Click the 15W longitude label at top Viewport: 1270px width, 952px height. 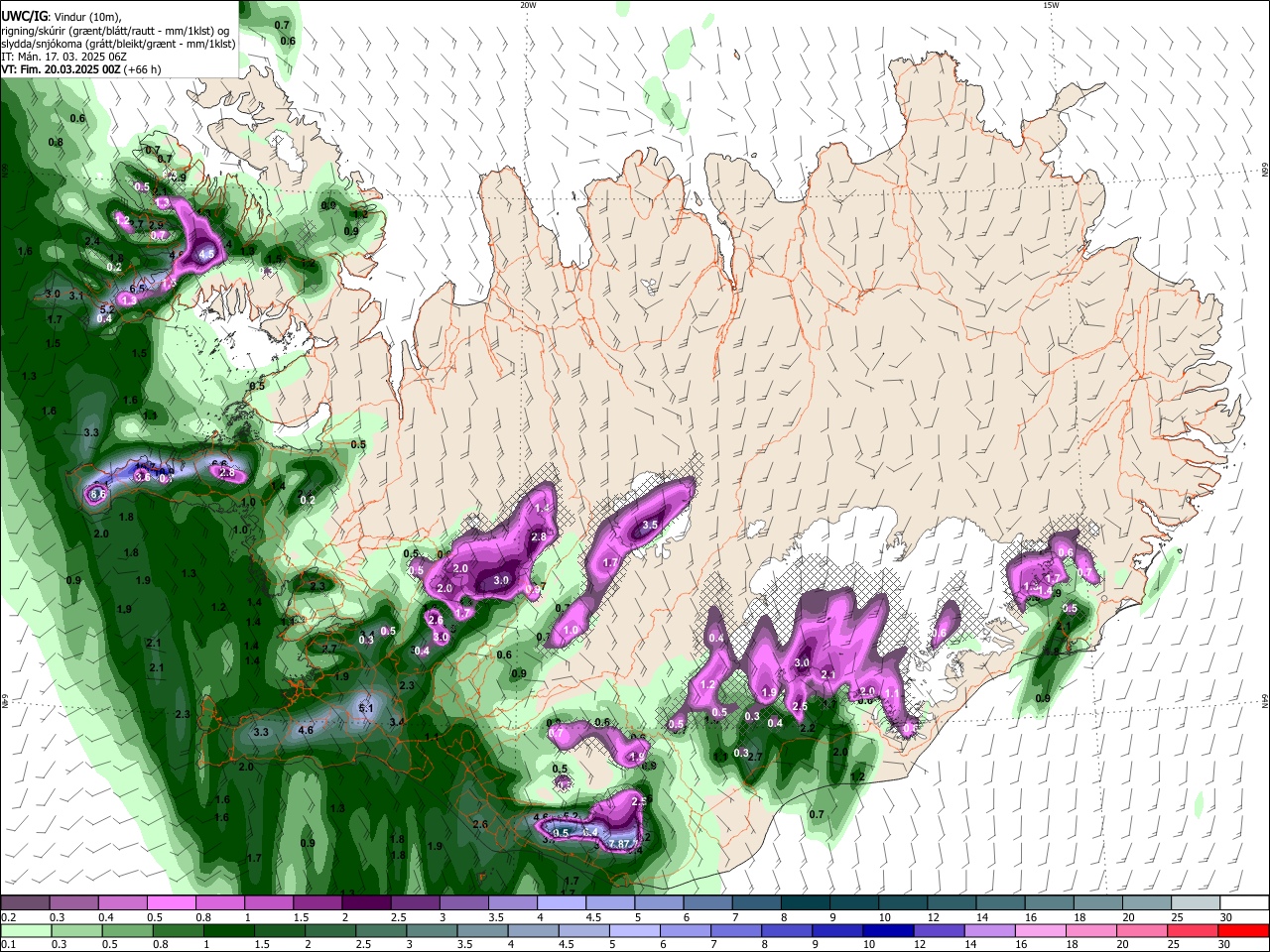click(x=1051, y=5)
